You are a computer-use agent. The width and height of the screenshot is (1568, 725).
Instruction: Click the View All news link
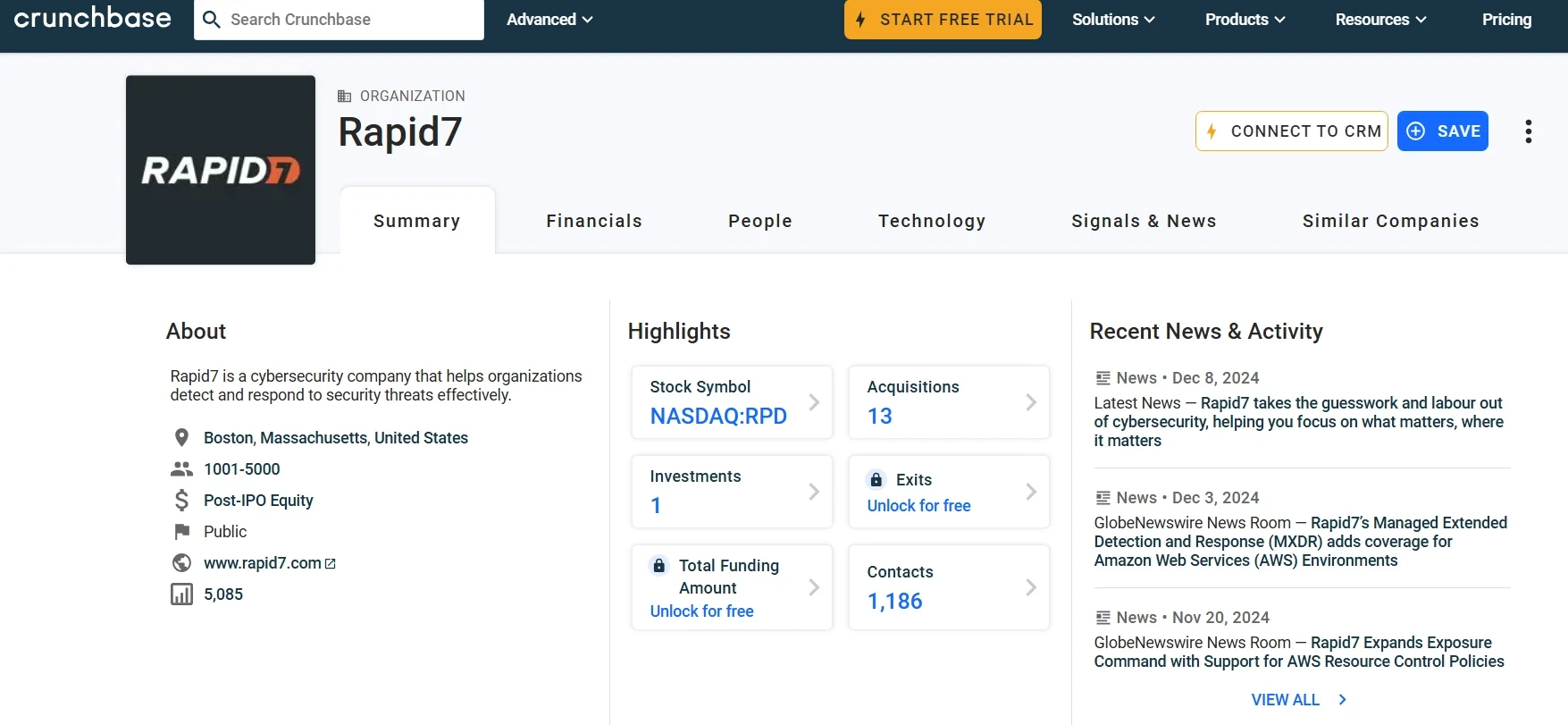pyautogui.click(x=1285, y=700)
